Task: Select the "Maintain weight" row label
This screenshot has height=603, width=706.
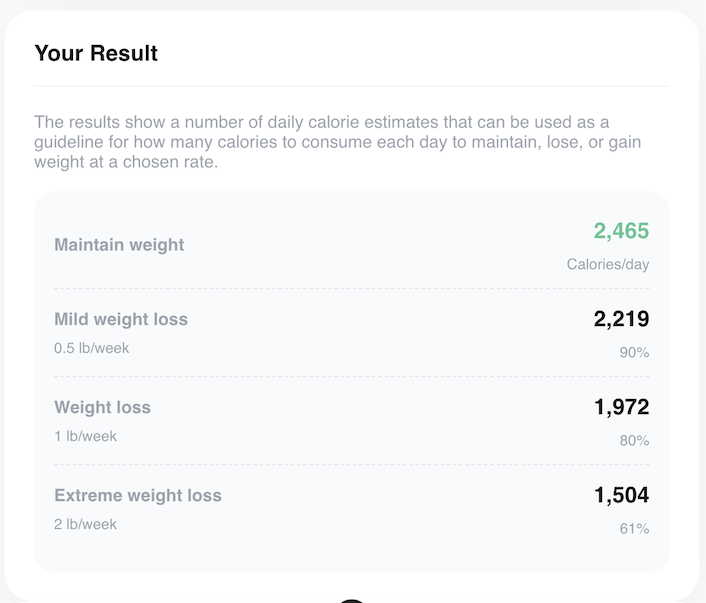Action: coord(119,245)
